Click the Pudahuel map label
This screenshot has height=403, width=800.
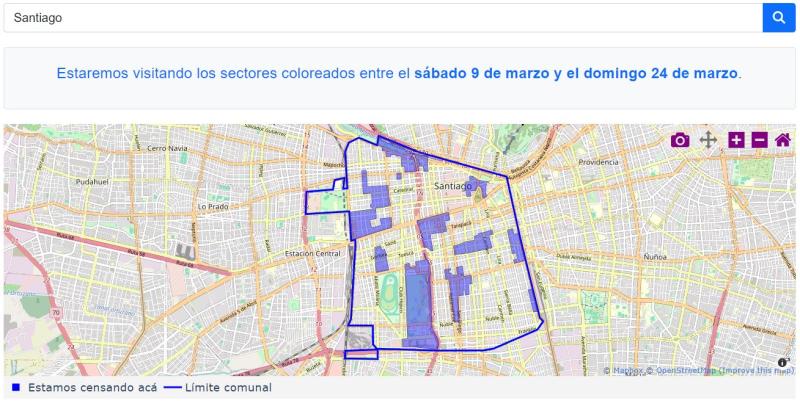pos(92,182)
